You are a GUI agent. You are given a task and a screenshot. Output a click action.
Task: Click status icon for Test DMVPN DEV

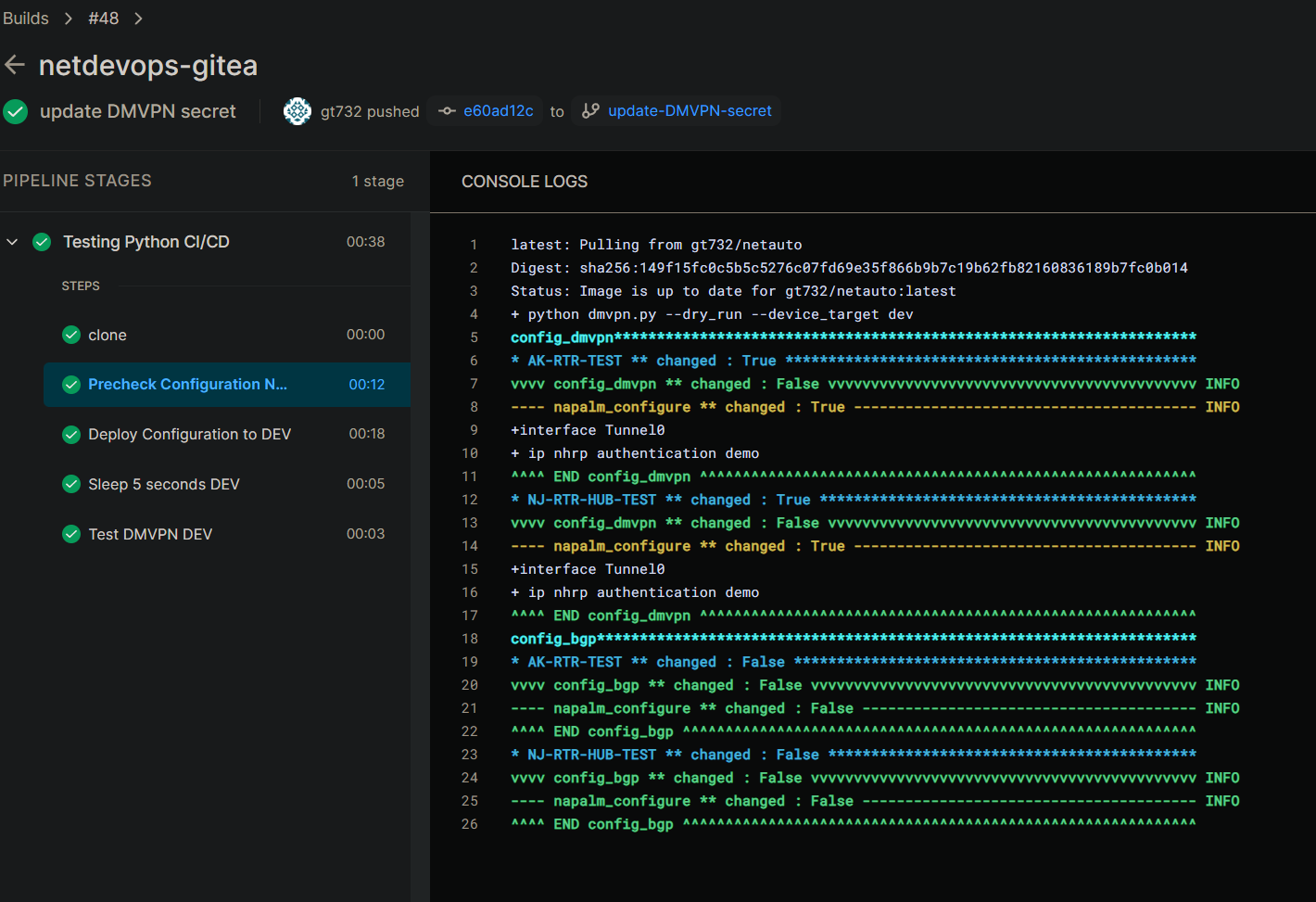coord(71,534)
